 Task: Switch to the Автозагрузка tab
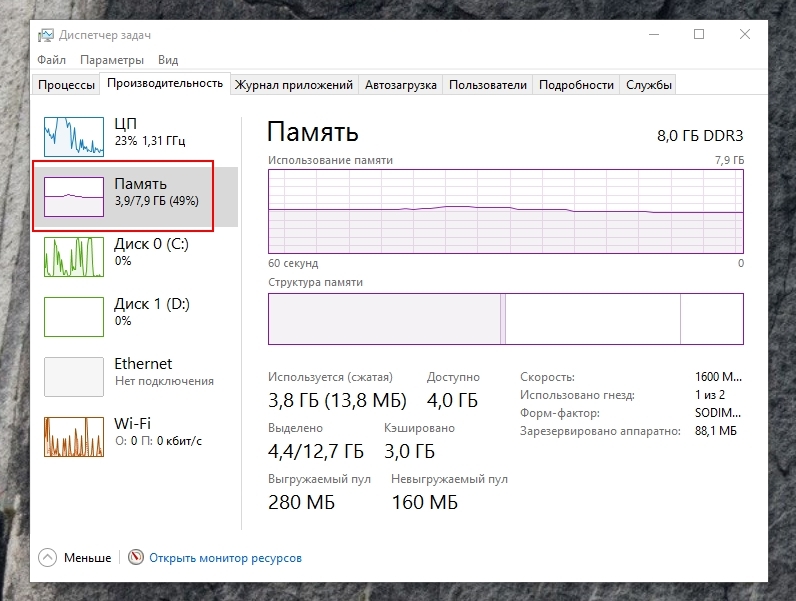tap(400, 85)
